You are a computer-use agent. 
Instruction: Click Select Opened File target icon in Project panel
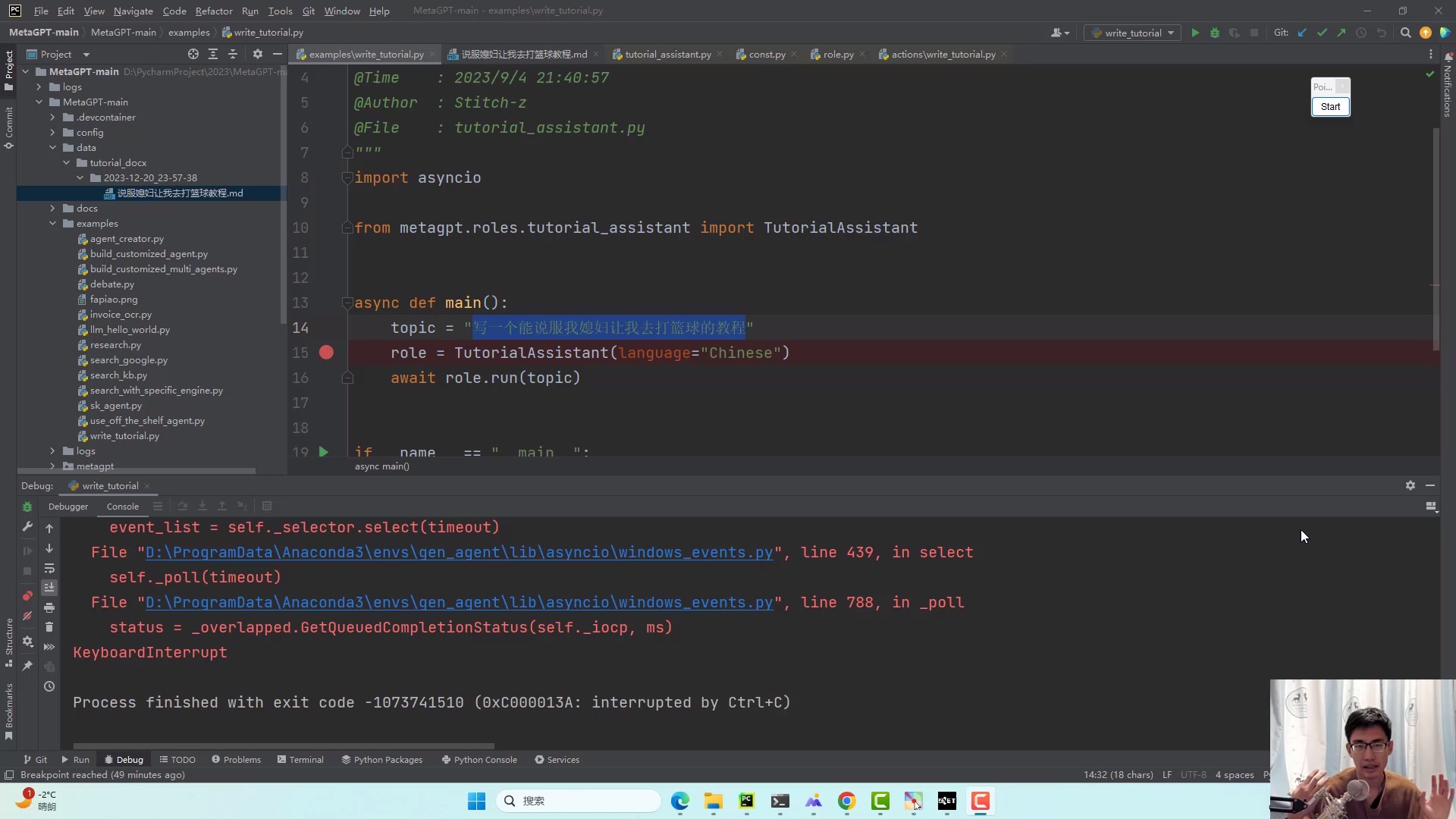193,54
